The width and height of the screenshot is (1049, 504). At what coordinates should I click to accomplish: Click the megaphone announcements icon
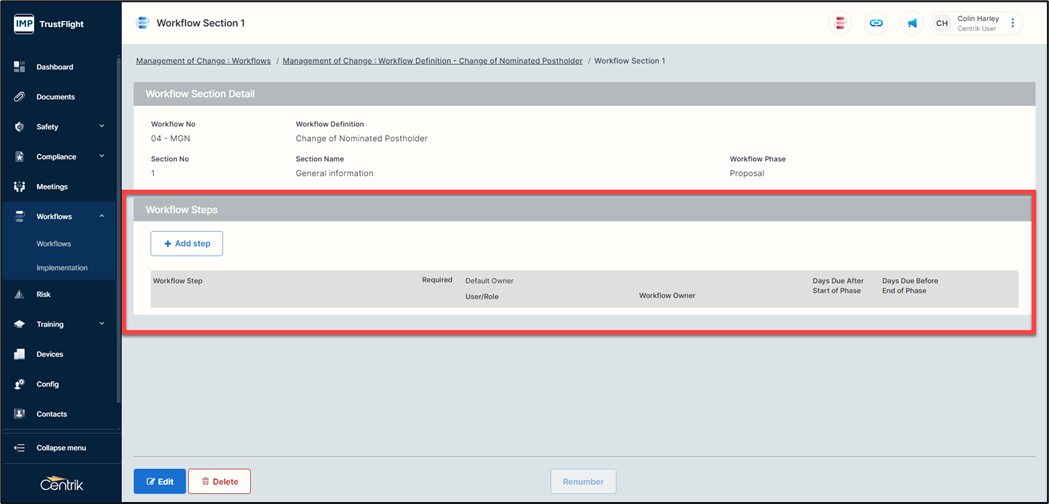tap(912, 23)
